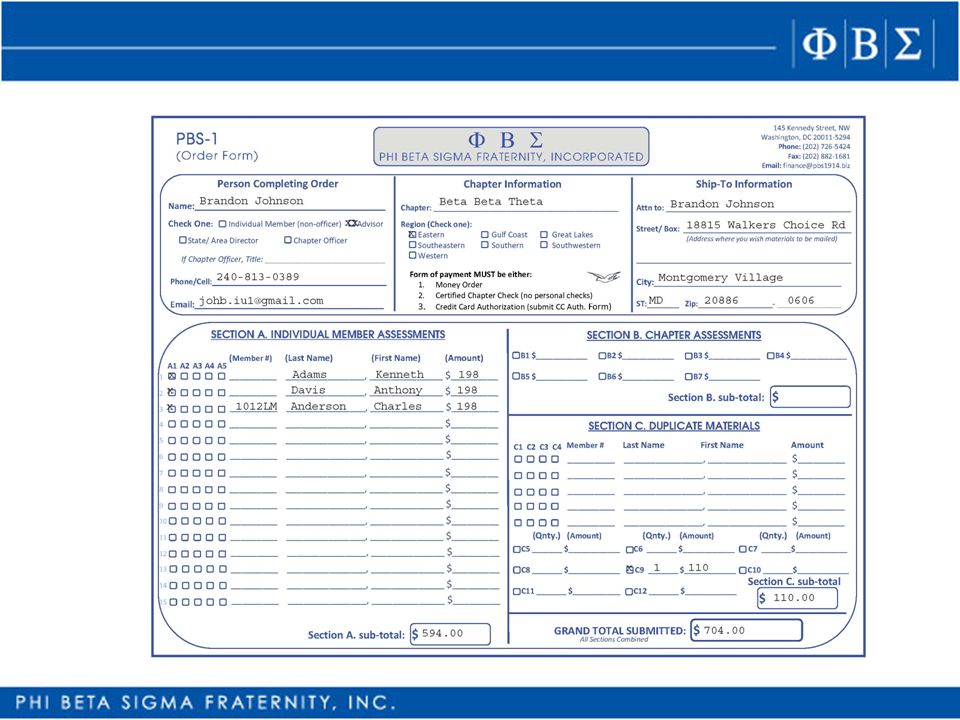Click the Section B sub-total box
960x720 pixels.
(810, 397)
